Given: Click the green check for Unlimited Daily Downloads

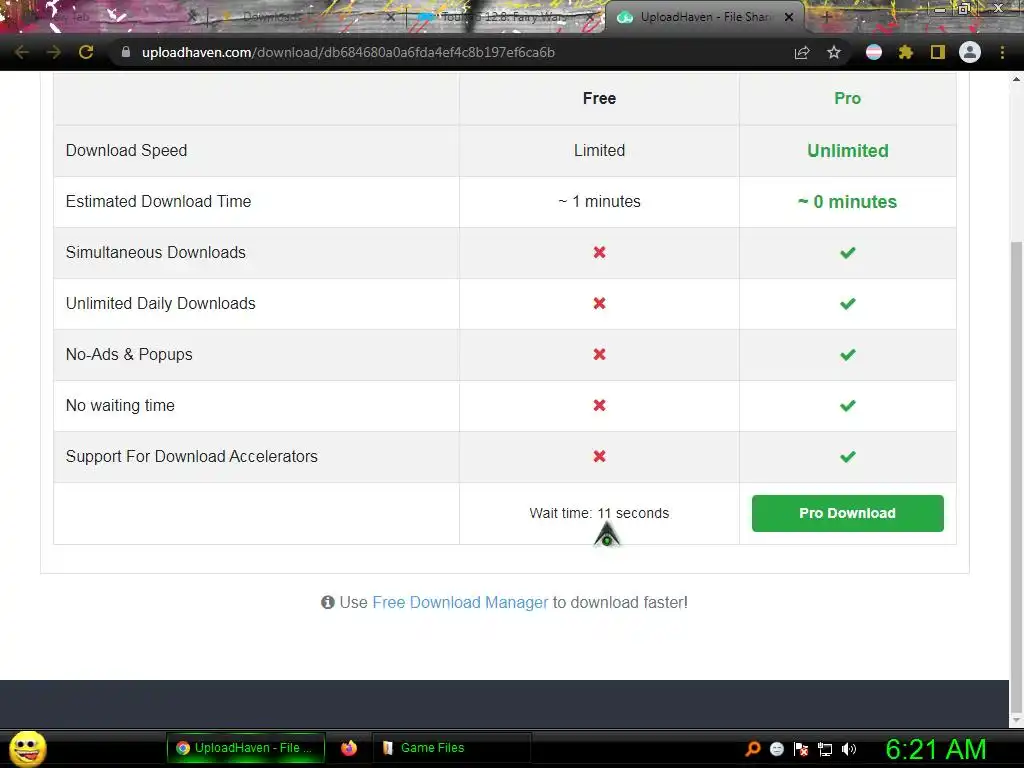Looking at the screenshot, I should tap(847, 304).
